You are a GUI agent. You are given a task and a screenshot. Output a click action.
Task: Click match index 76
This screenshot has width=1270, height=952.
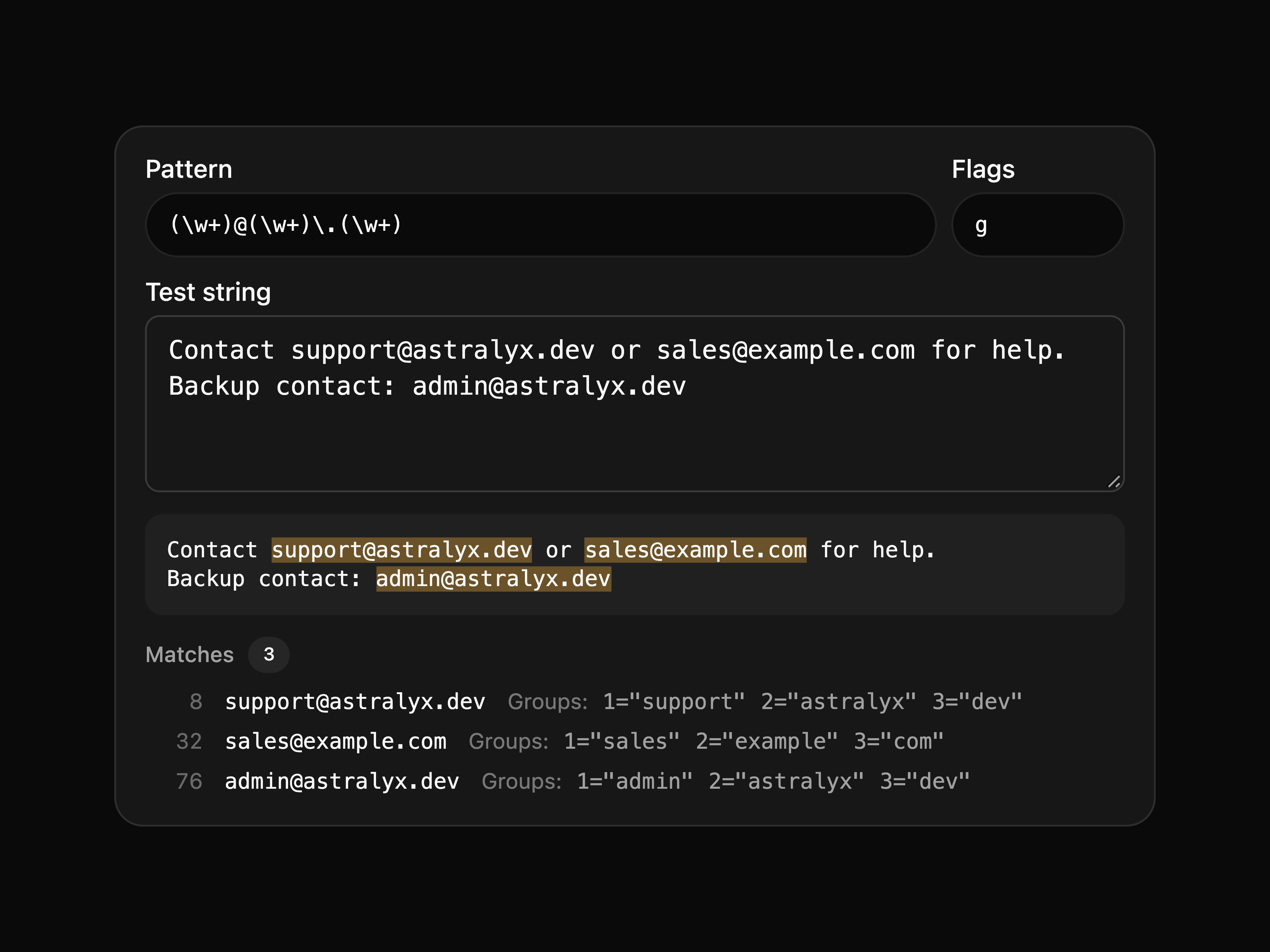[x=189, y=781]
